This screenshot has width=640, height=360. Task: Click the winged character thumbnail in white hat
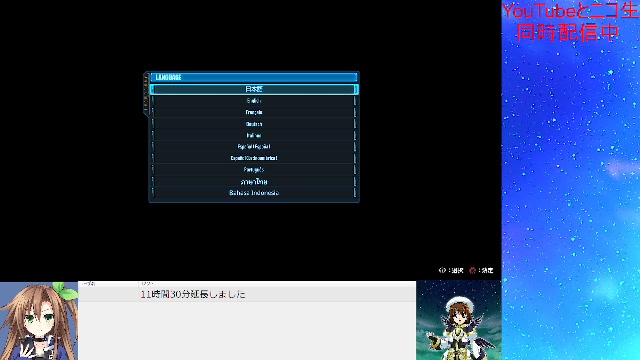tap(458, 320)
